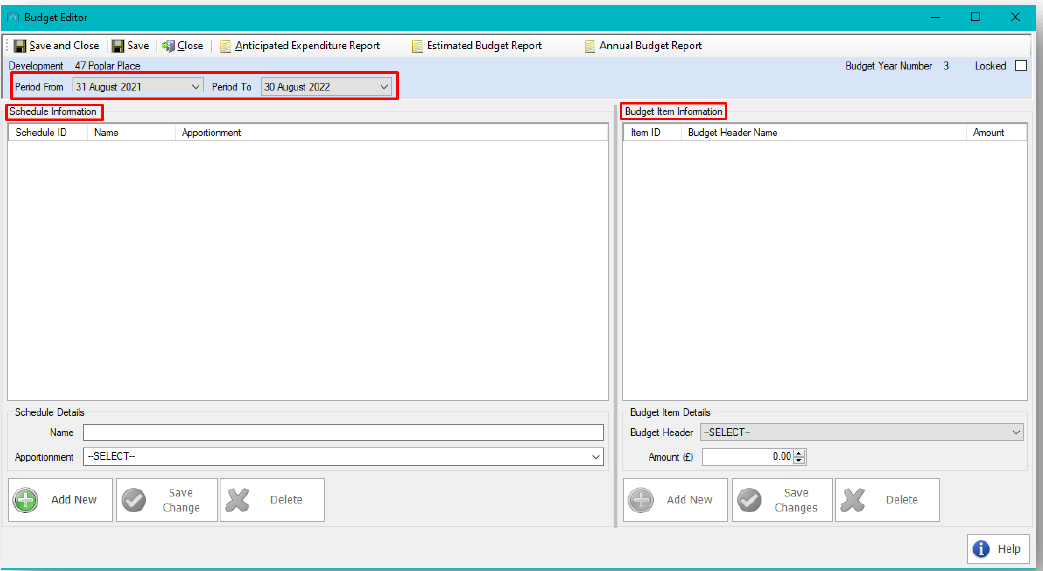Sort by Schedule ID column header
The width and height of the screenshot is (1043, 571).
click(47, 132)
